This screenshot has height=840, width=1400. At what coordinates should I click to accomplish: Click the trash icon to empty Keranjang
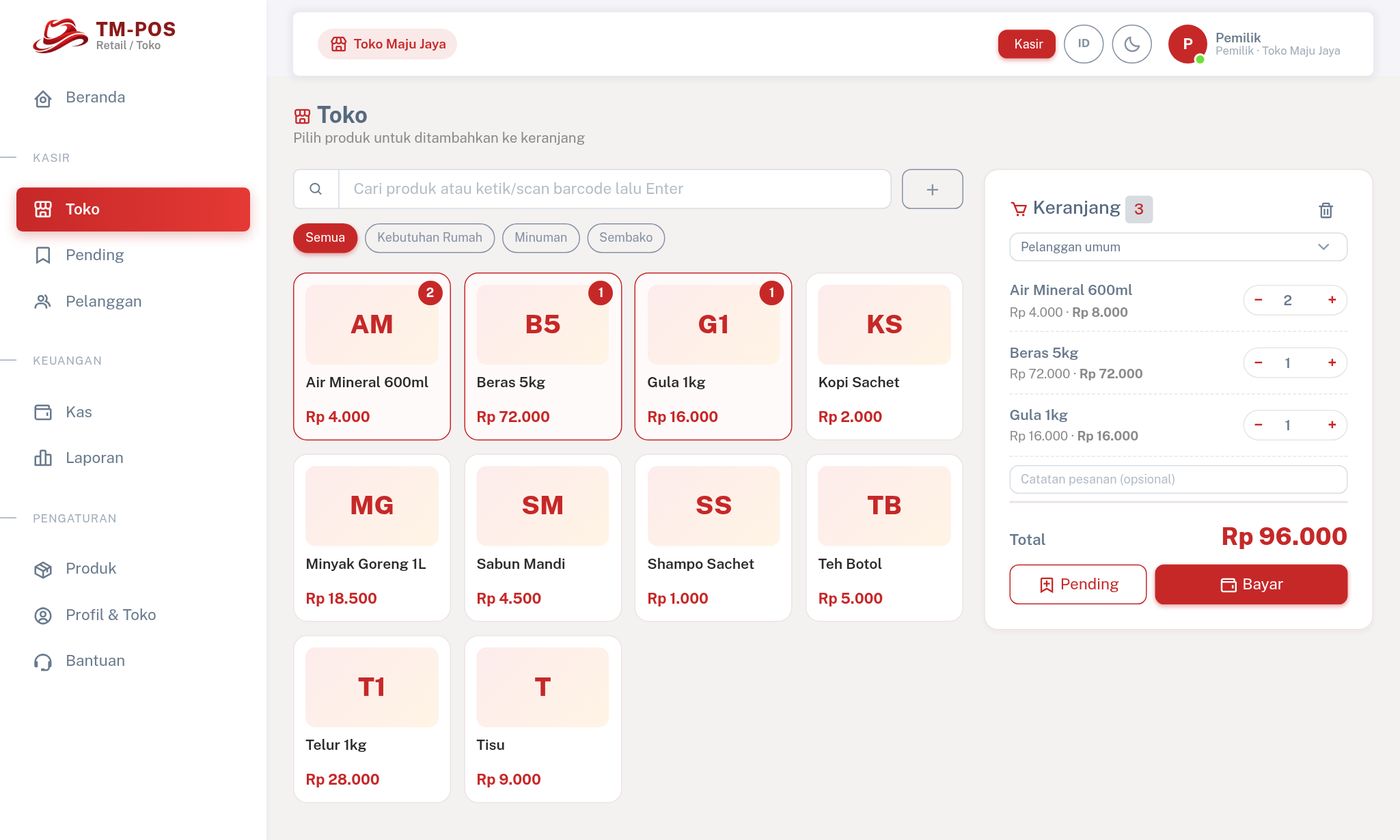(1326, 210)
